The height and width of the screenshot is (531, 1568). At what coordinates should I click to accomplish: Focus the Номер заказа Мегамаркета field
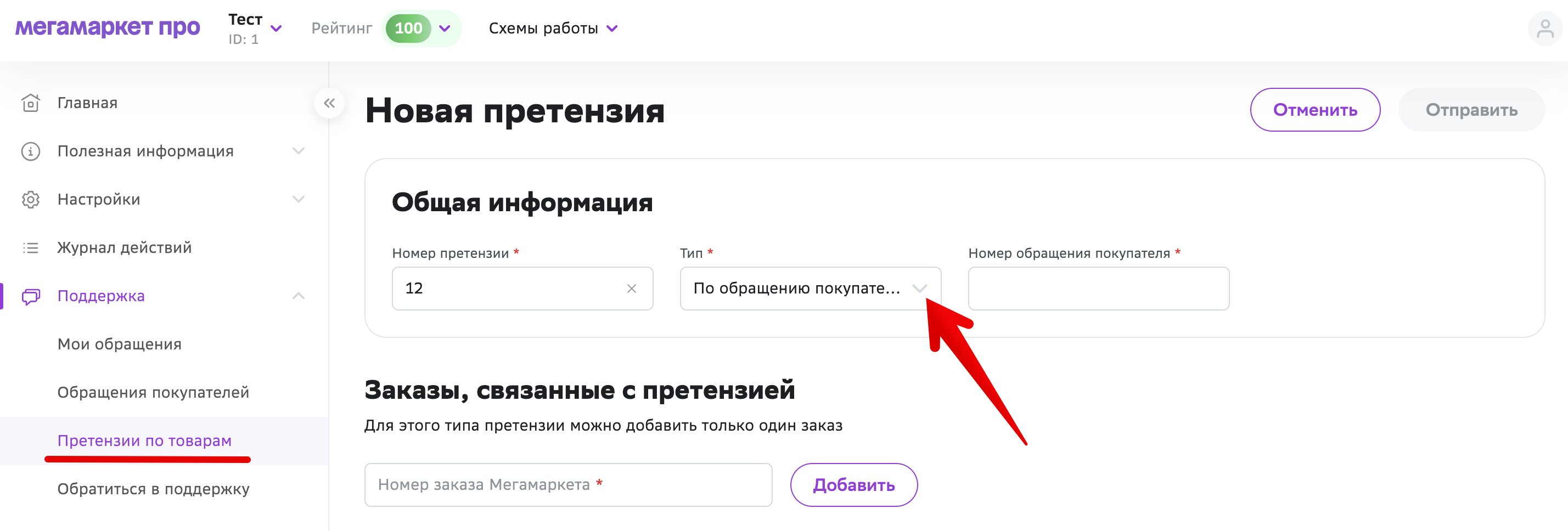[568, 485]
